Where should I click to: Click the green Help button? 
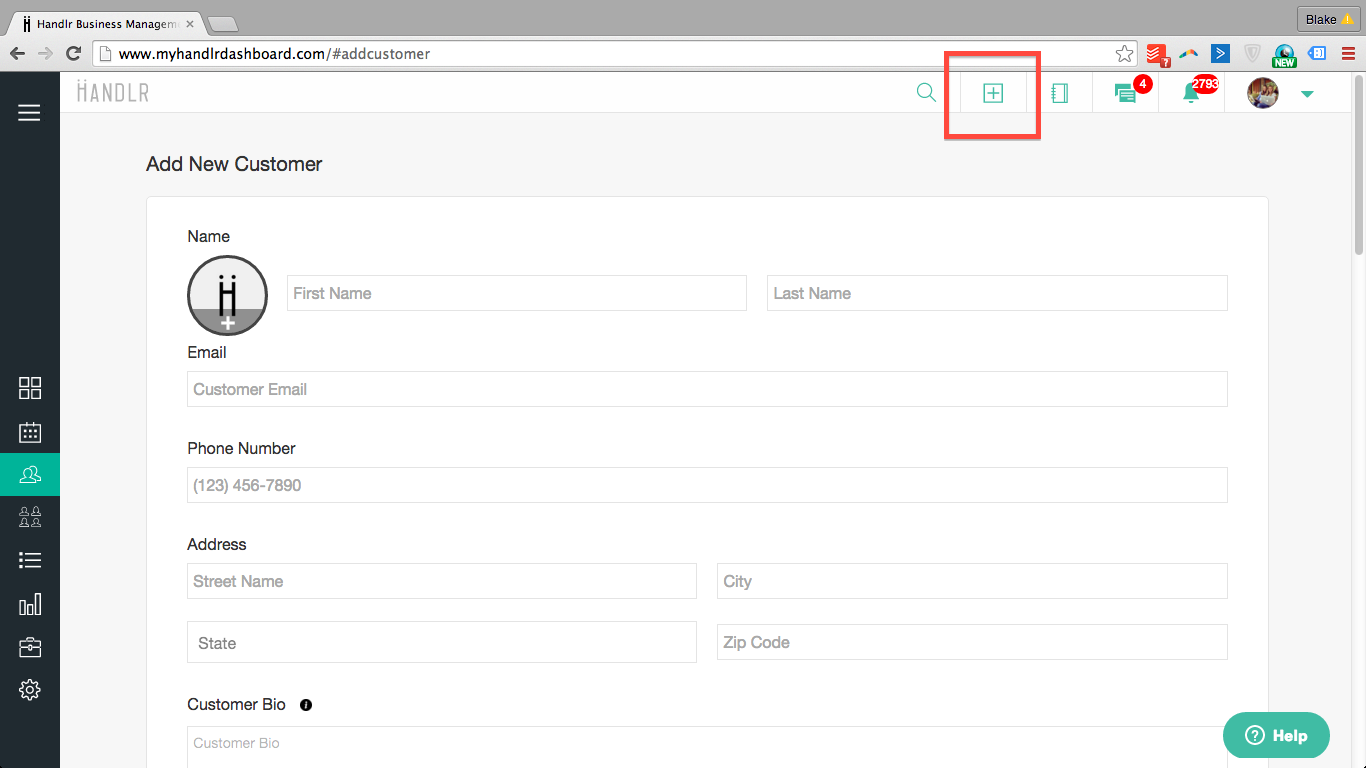pos(1276,735)
